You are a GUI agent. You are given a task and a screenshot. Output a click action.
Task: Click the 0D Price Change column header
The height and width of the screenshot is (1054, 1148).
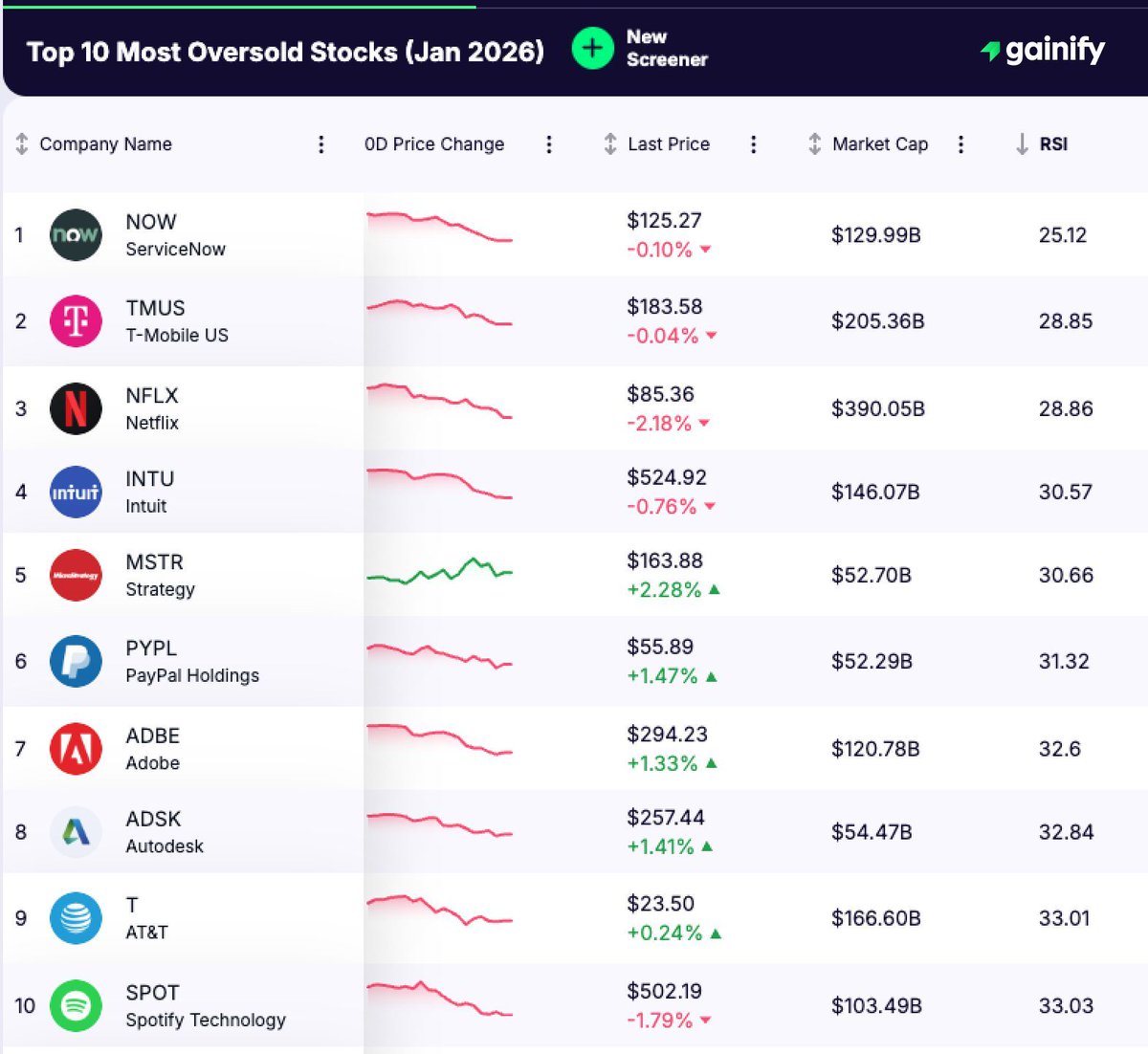434,144
